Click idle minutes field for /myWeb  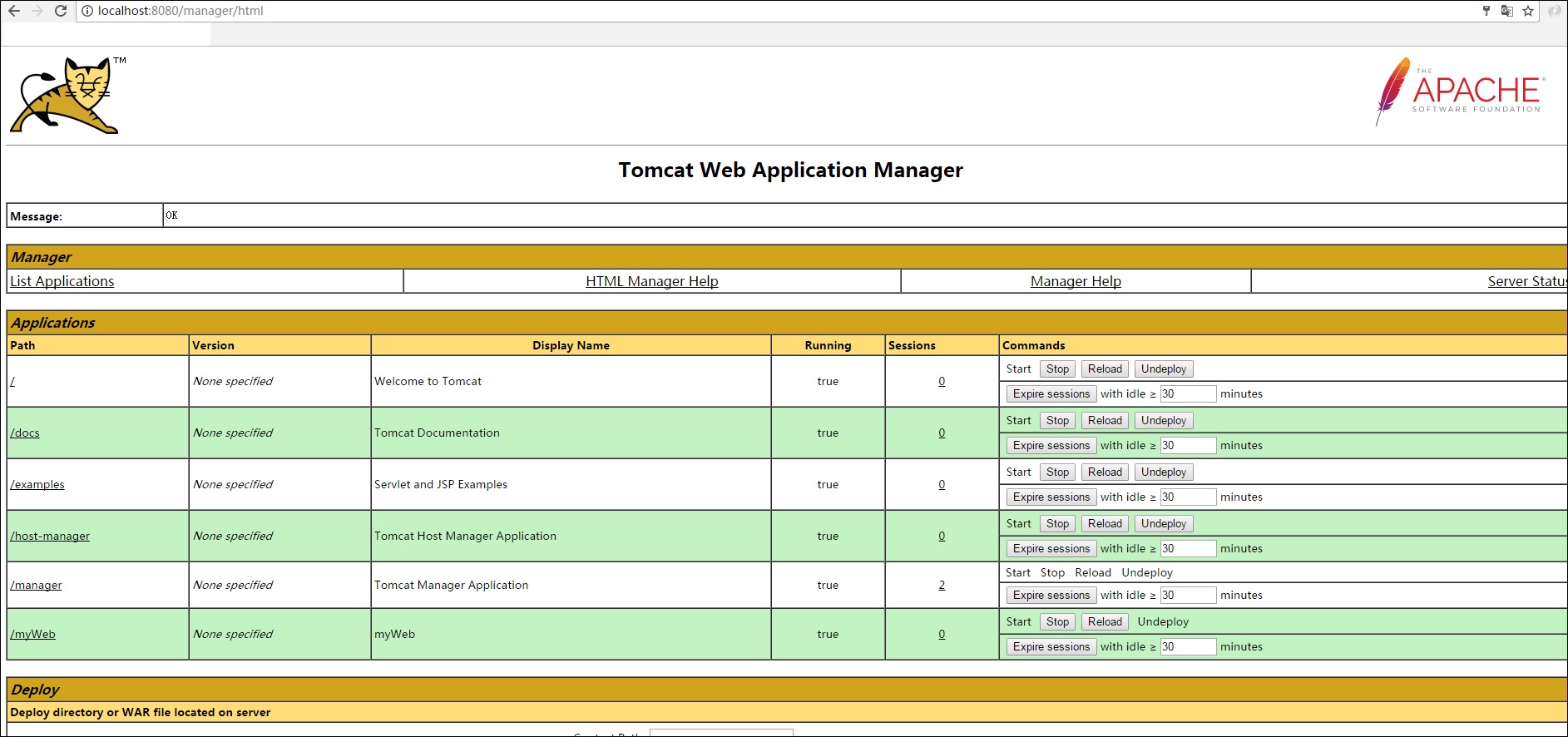(1188, 646)
